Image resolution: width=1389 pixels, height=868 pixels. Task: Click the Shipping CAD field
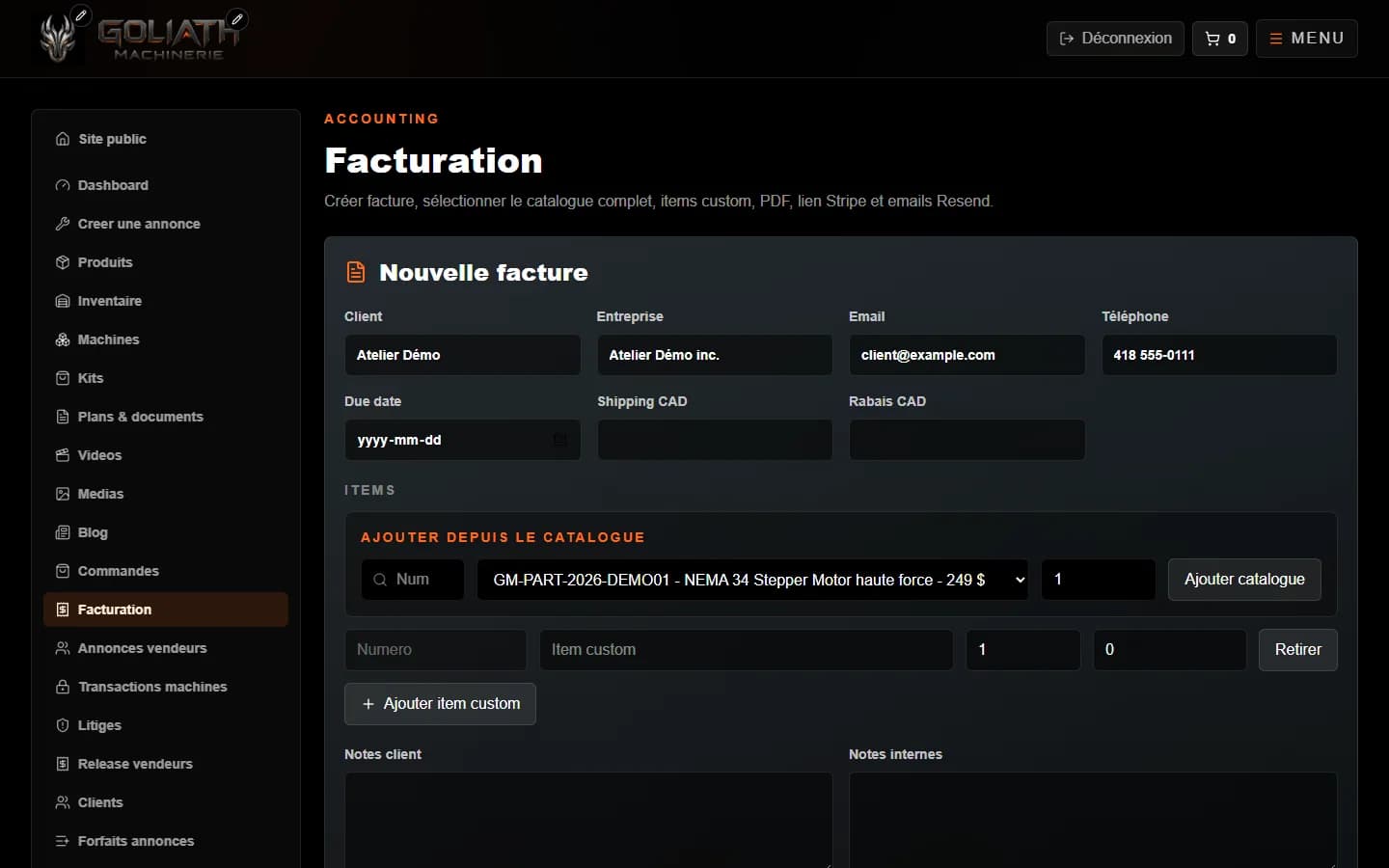tap(715, 440)
